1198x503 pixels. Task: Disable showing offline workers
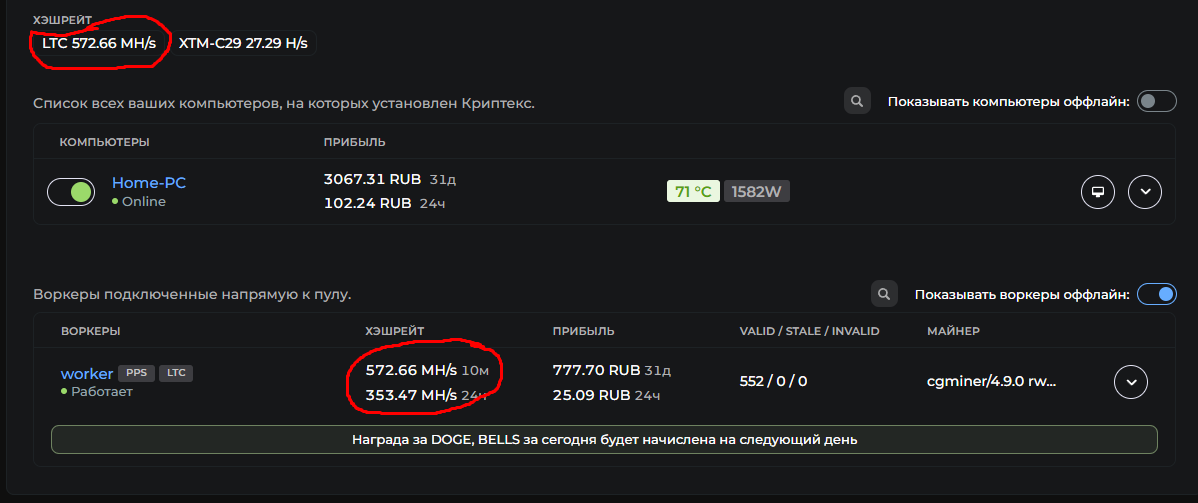coord(1156,294)
